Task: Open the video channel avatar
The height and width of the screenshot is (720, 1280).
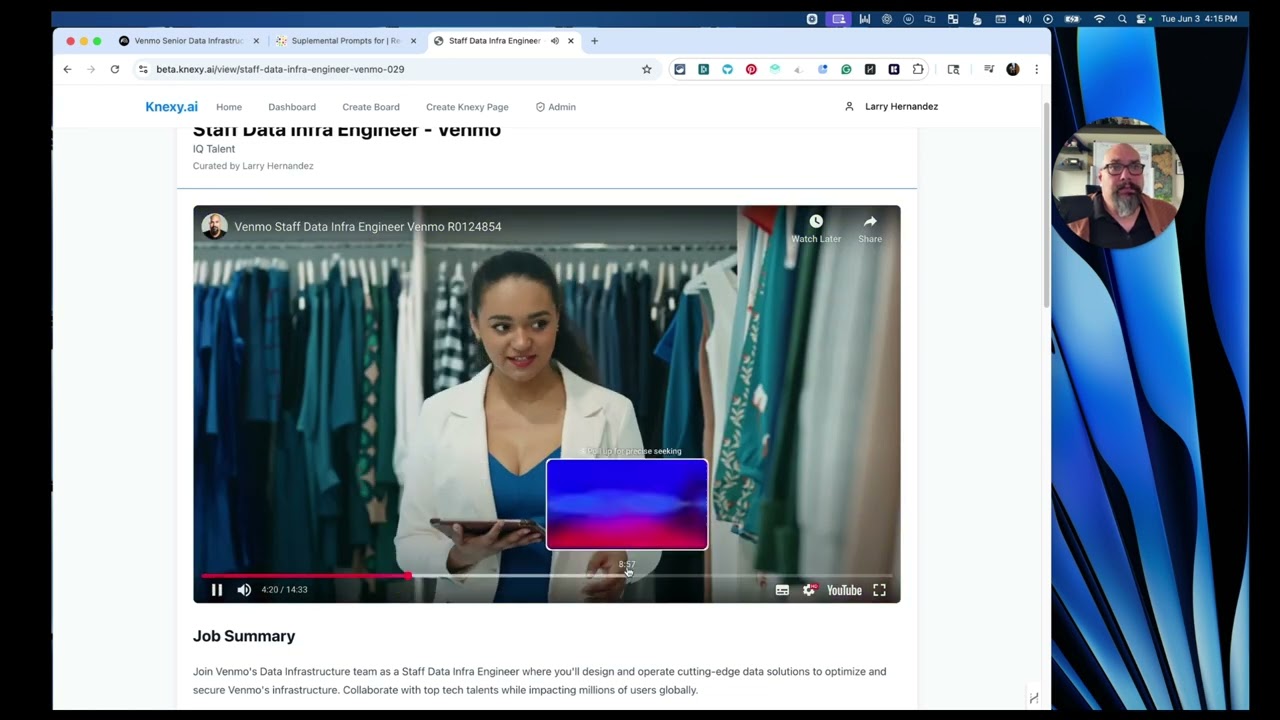Action: coord(214,226)
